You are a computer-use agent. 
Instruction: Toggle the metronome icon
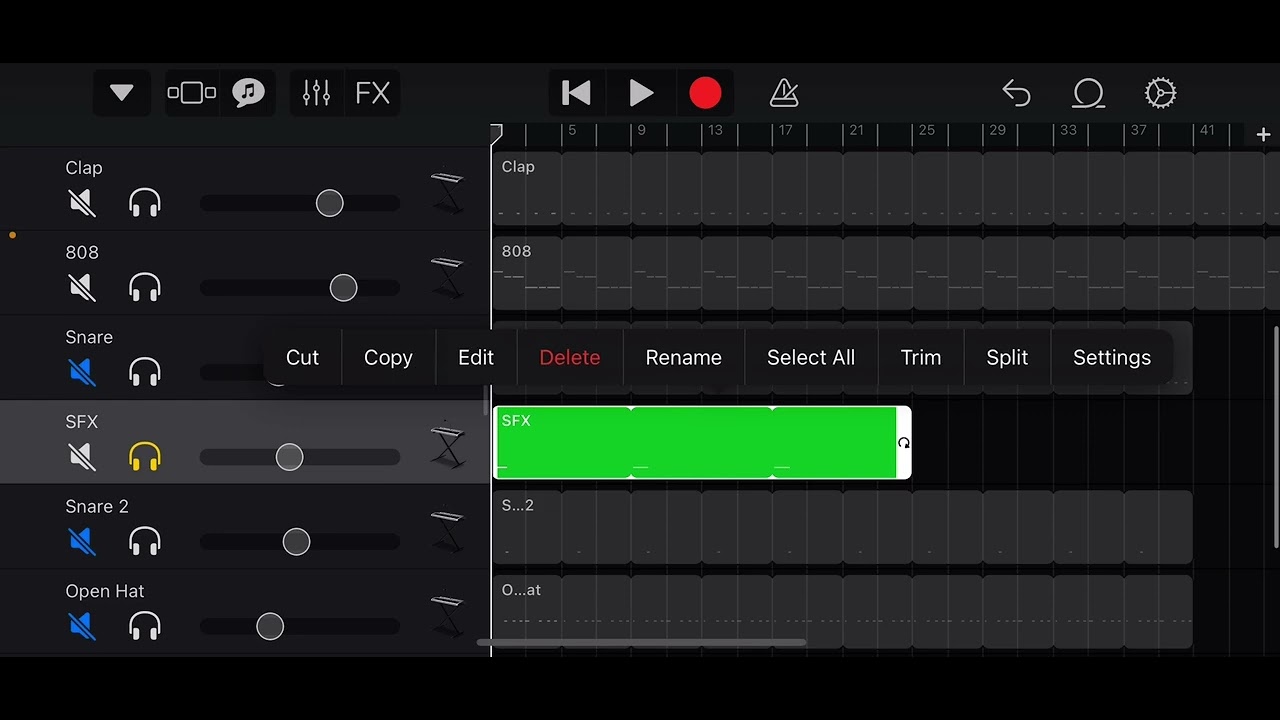coord(784,93)
